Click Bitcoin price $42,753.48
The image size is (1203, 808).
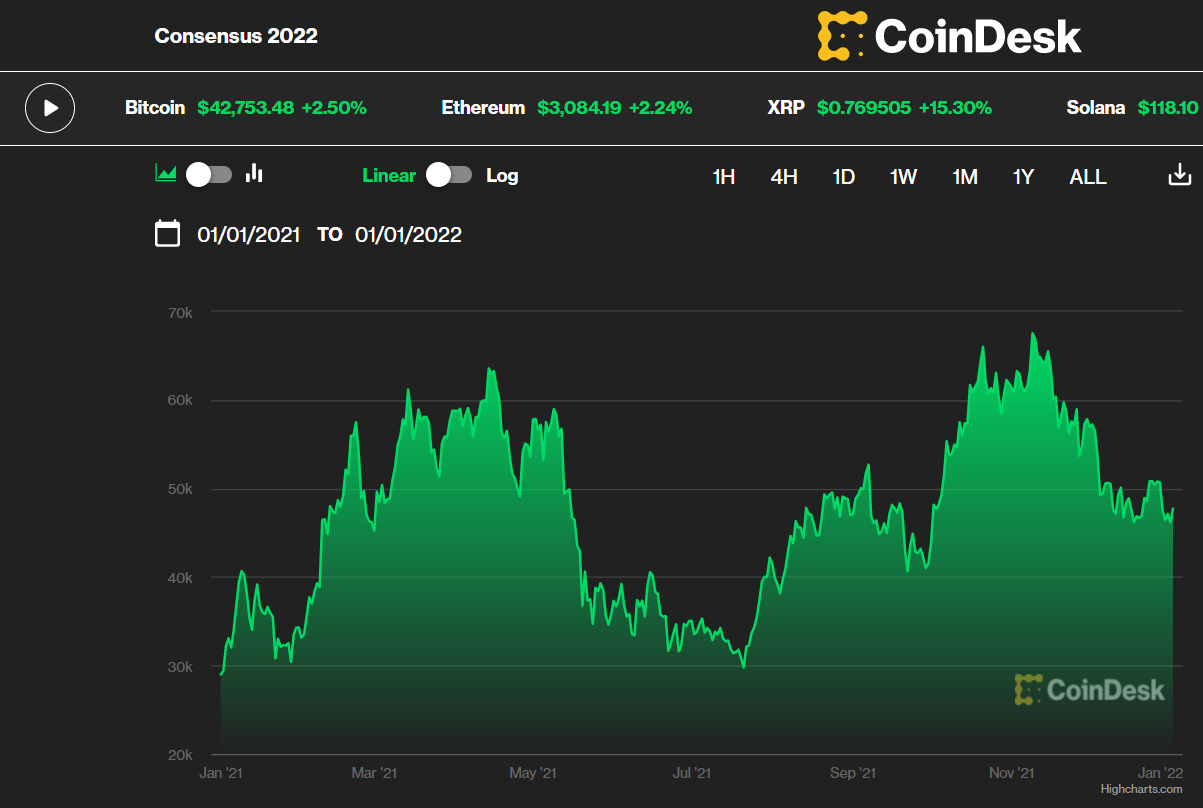tap(246, 108)
